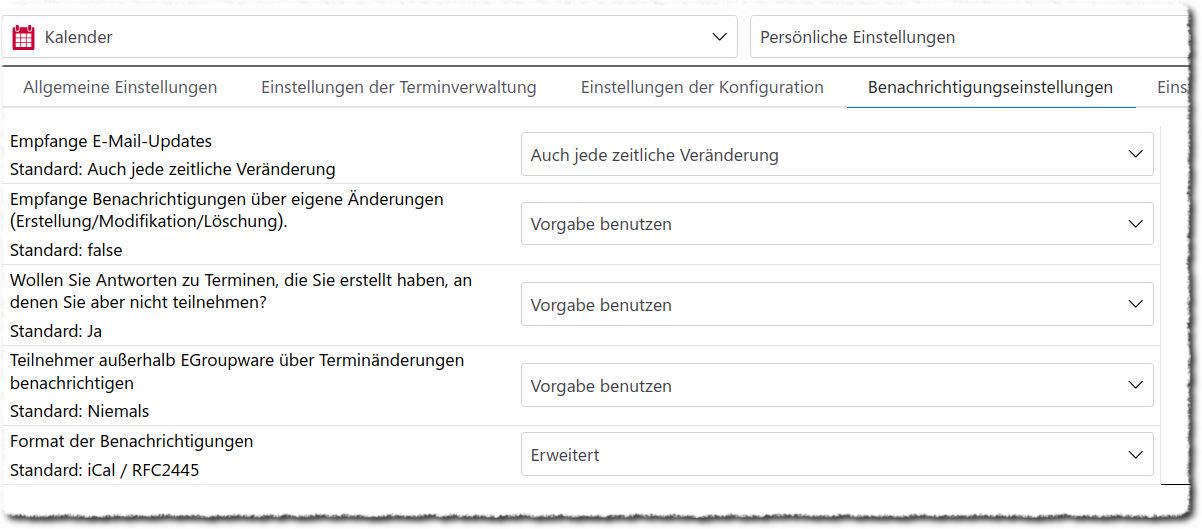Open the Kalender application selector
The image size is (1202, 529).
370,37
